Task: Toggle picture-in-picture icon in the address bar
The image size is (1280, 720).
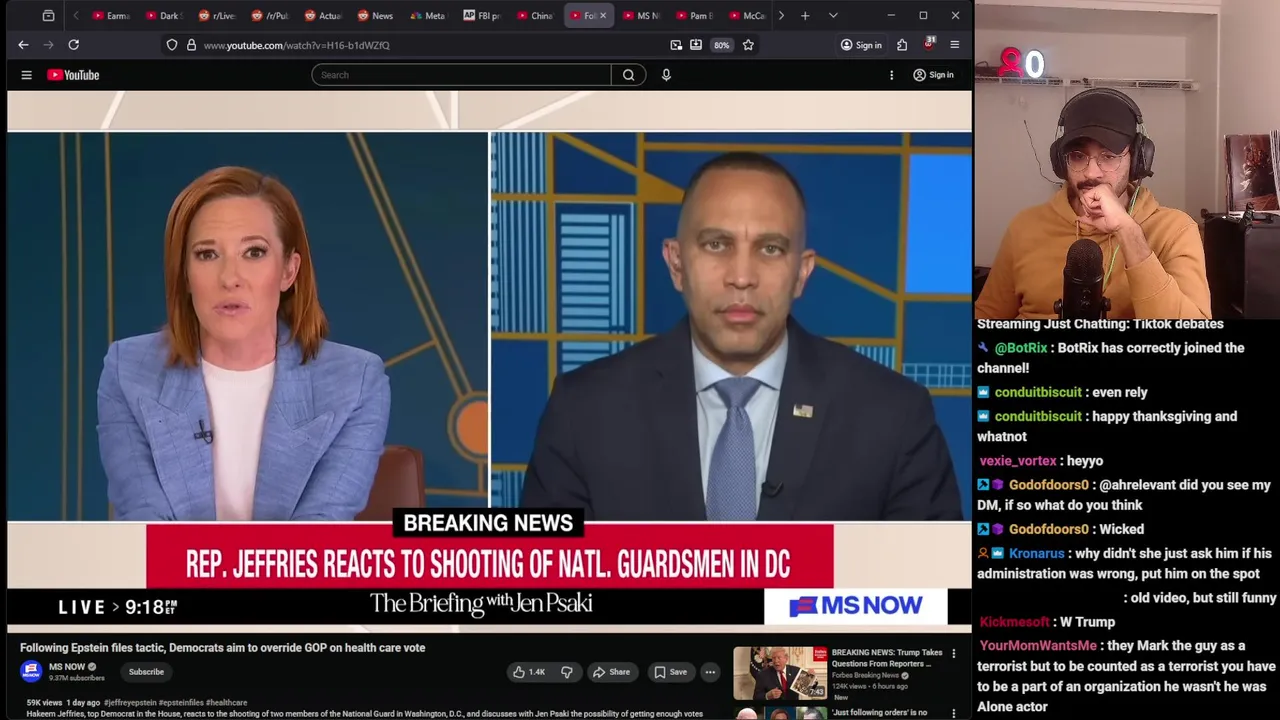Action: click(676, 45)
